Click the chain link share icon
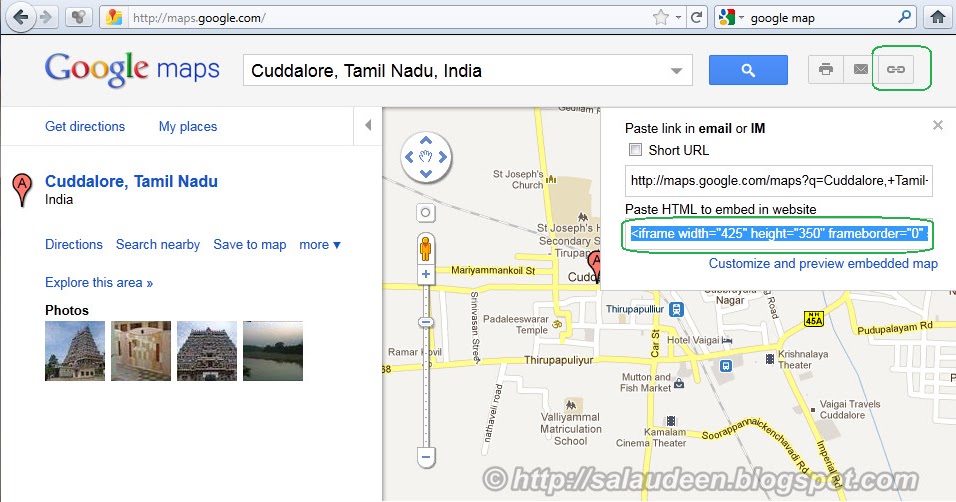Image resolution: width=956 pixels, height=502 pixels. coord(895,69)
